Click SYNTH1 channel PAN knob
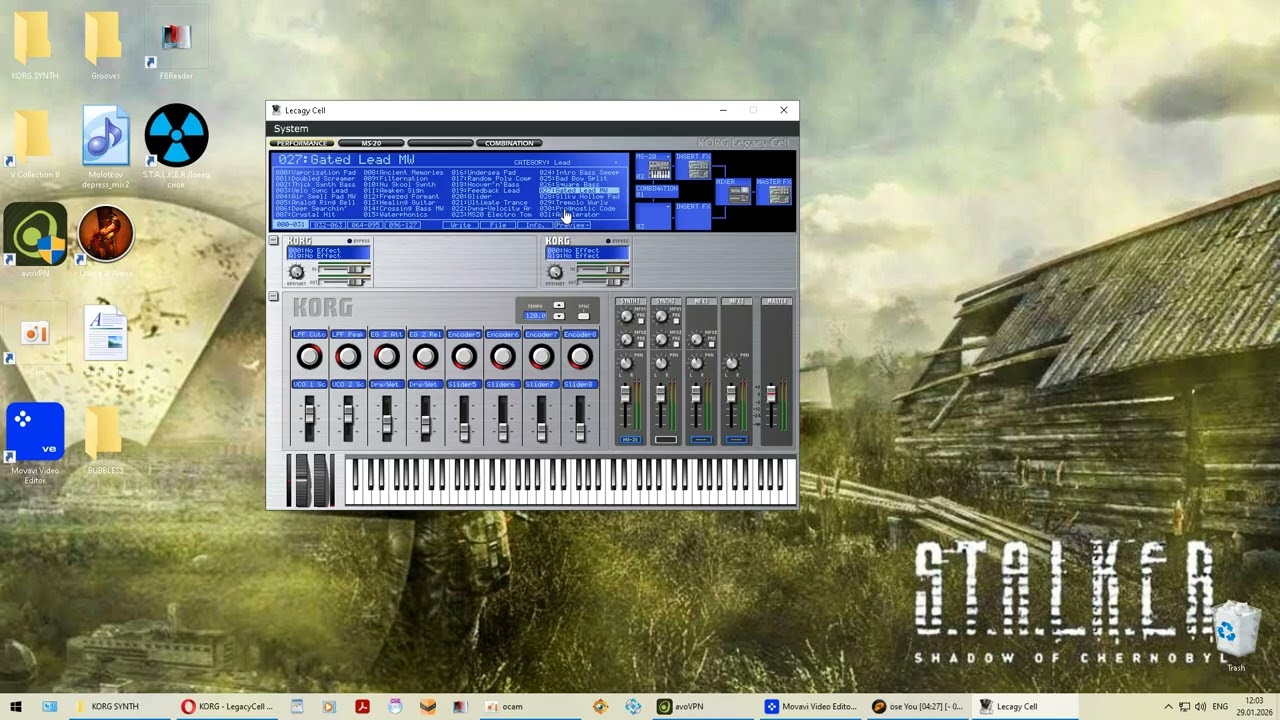This screenshot has height=720, width=1280. pos(625,364)
